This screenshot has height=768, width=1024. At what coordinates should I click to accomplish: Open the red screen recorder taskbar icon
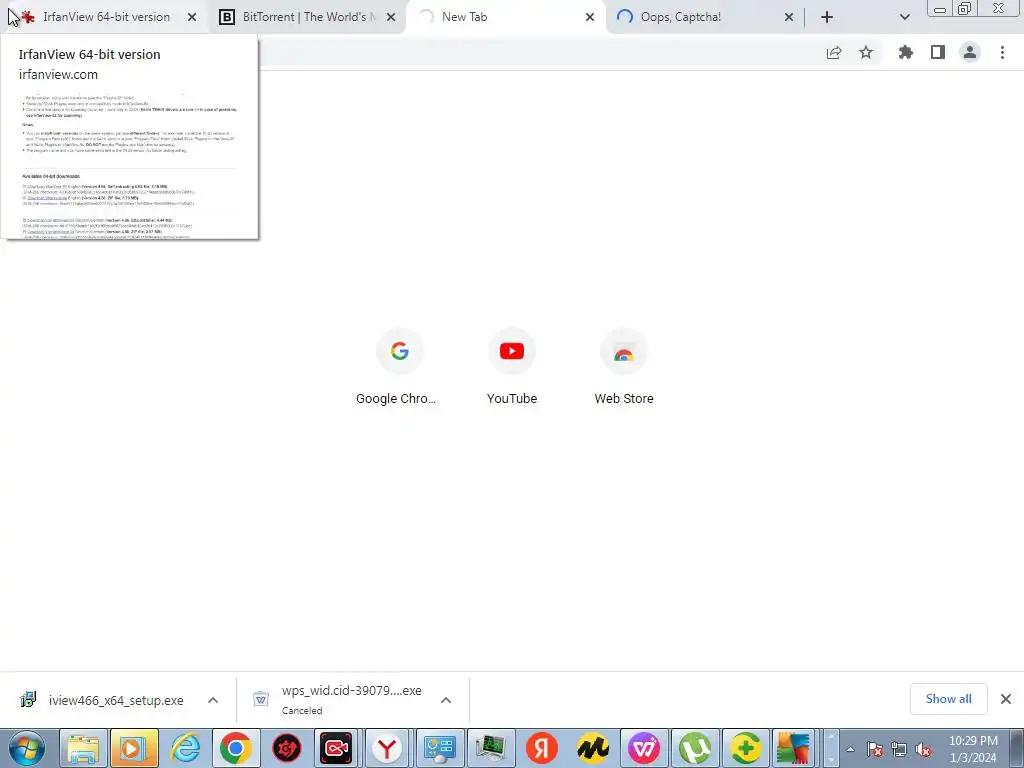point(337,748)
